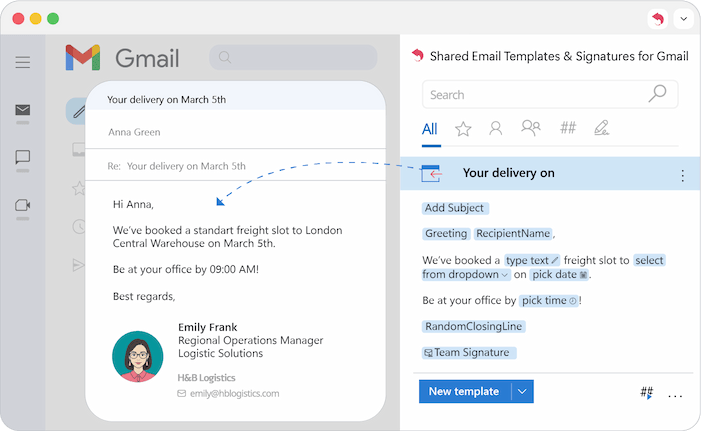701x431 pixels.
Task: Open the chevron dropdown in title bar
Action: pos(684,19)
